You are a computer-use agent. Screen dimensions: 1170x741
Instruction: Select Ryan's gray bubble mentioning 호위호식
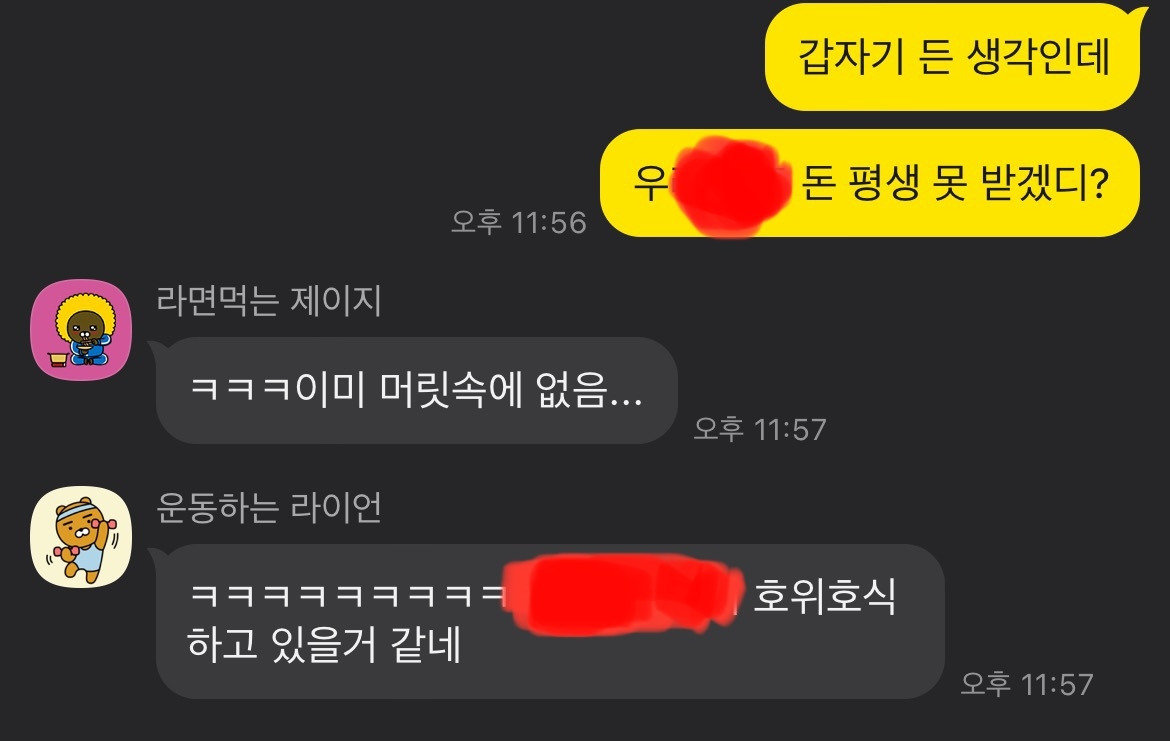[550, 621]
